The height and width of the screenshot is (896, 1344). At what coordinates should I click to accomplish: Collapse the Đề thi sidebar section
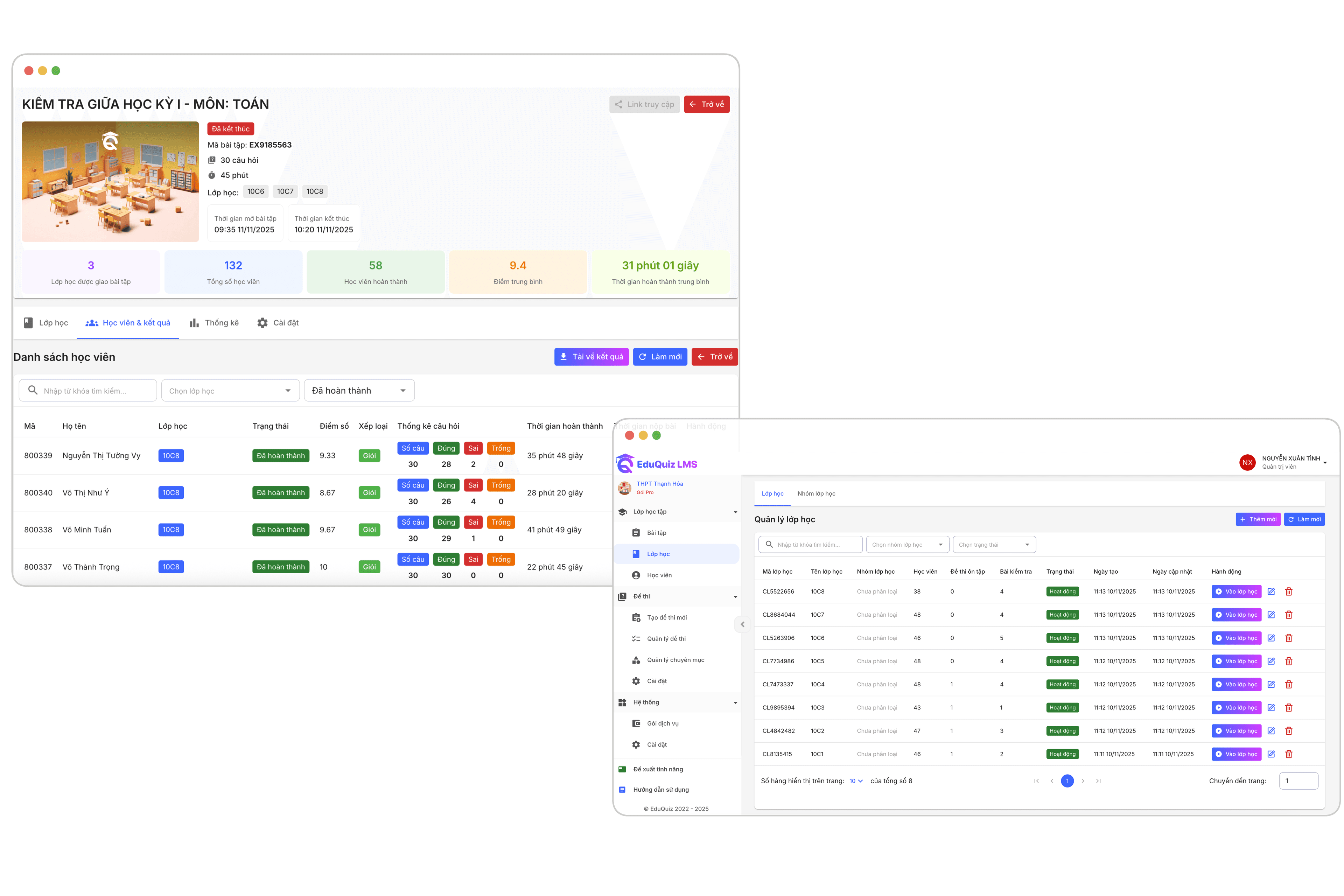[x=735, y=596]
